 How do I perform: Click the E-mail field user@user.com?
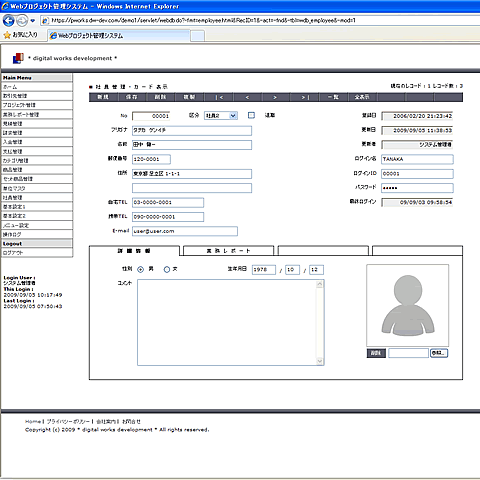(x=185, y=231)
